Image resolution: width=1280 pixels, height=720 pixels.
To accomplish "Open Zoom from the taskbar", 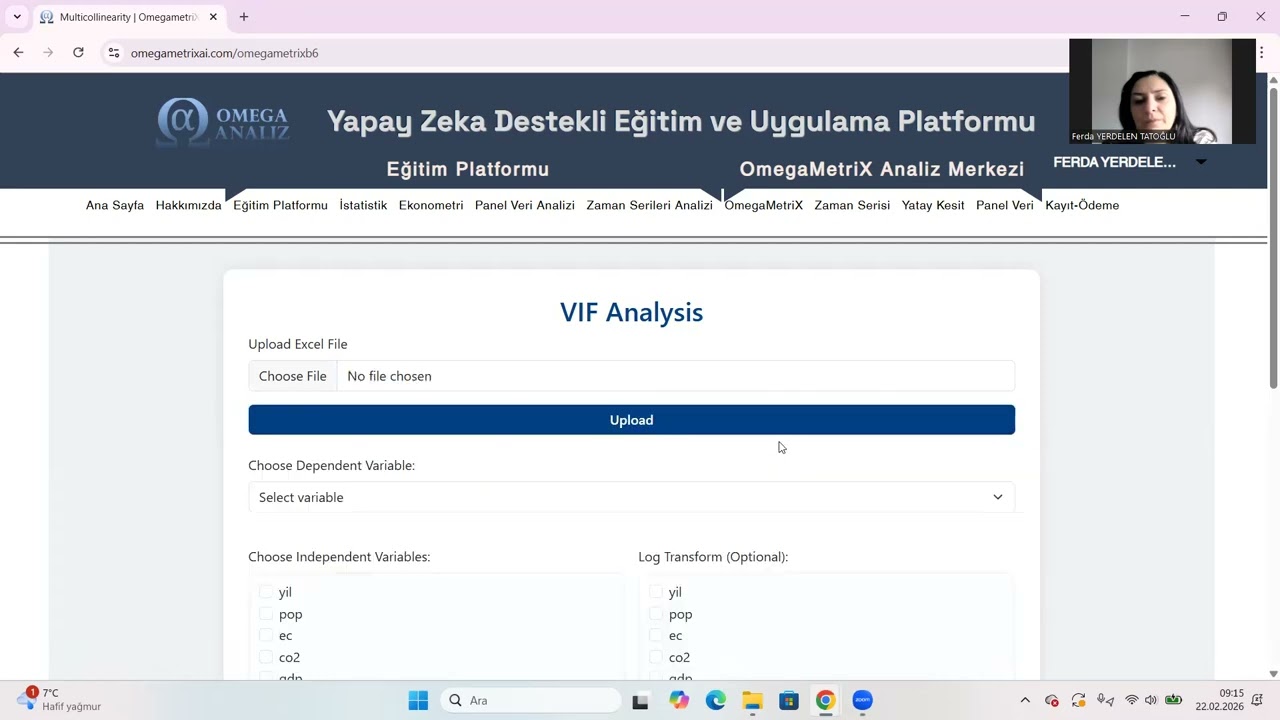I will tap(862, 700).
